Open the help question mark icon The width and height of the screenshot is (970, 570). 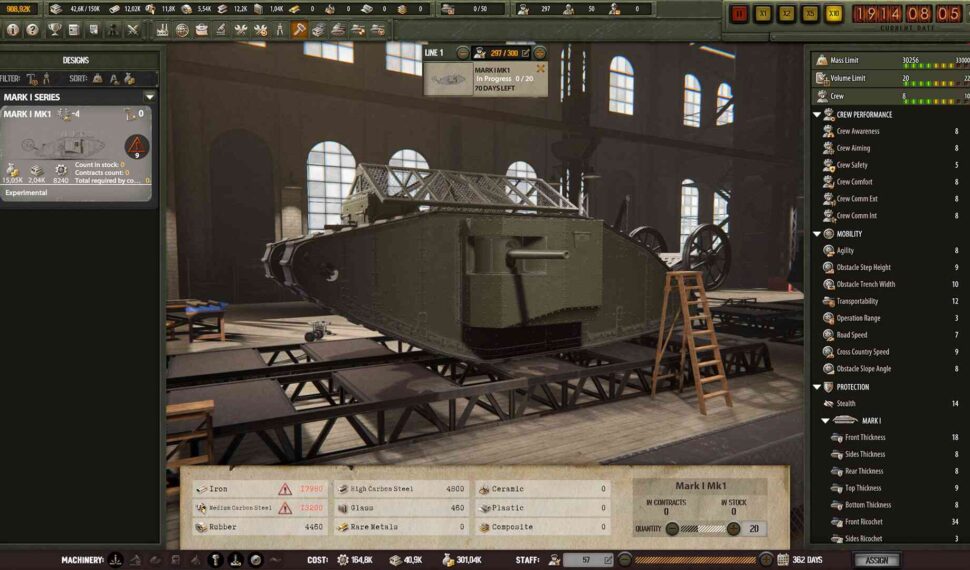[x=33, y=30]
